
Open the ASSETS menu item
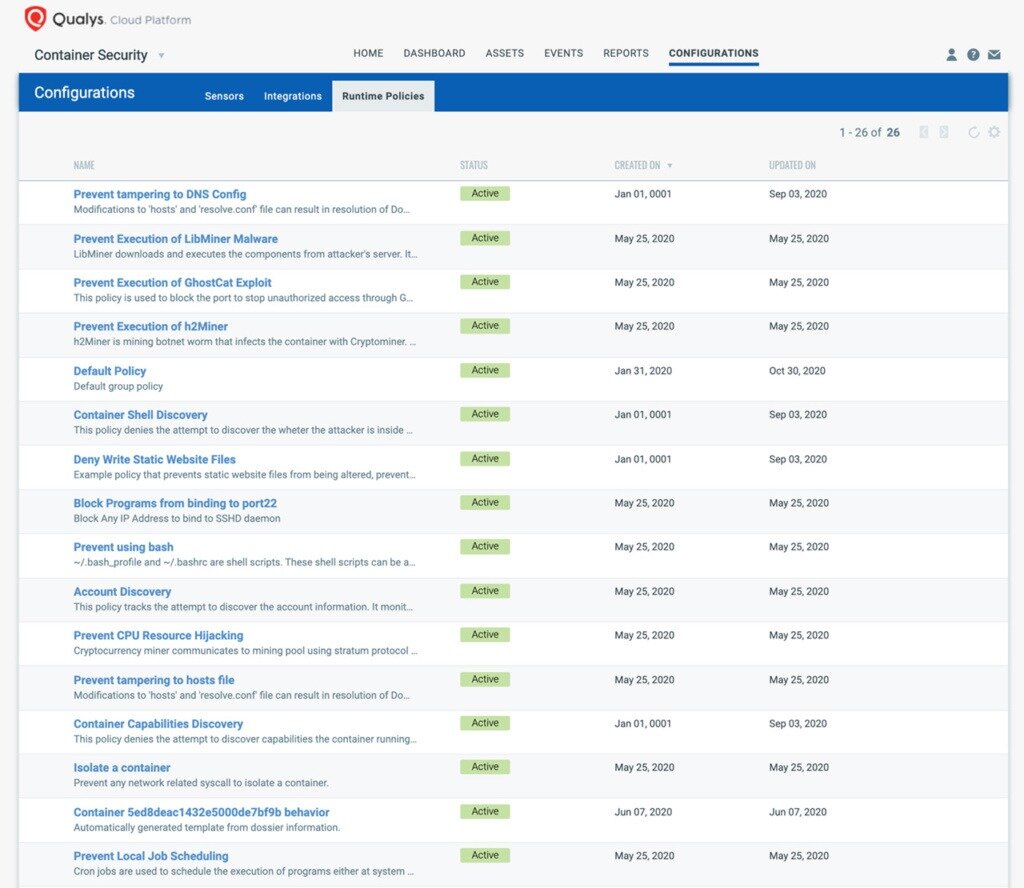pyautogui.click(x=504, y=53)
